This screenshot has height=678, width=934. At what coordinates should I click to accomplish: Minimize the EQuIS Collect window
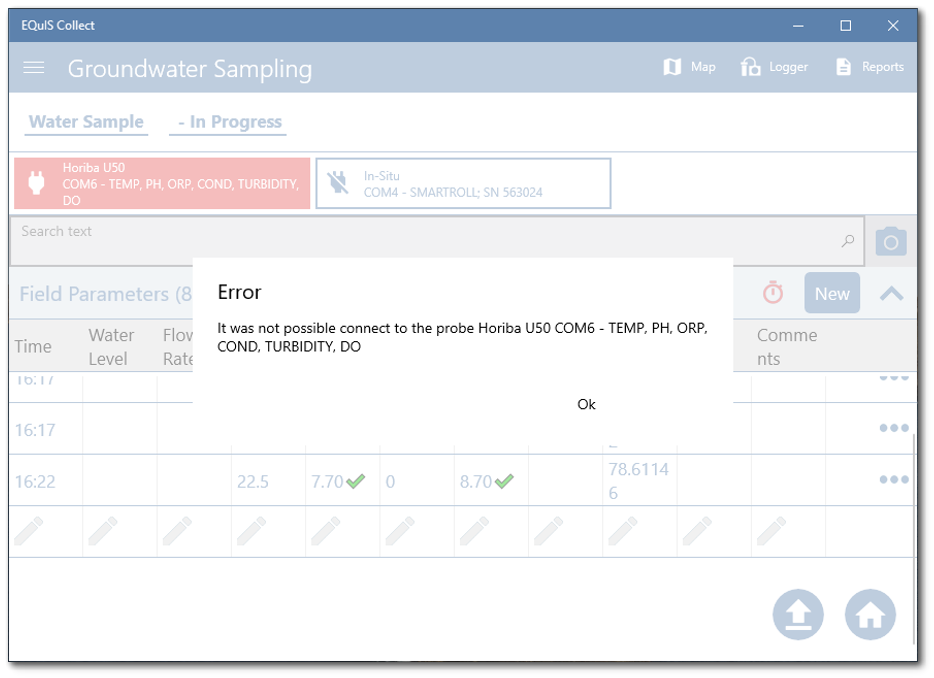point(798,26)
